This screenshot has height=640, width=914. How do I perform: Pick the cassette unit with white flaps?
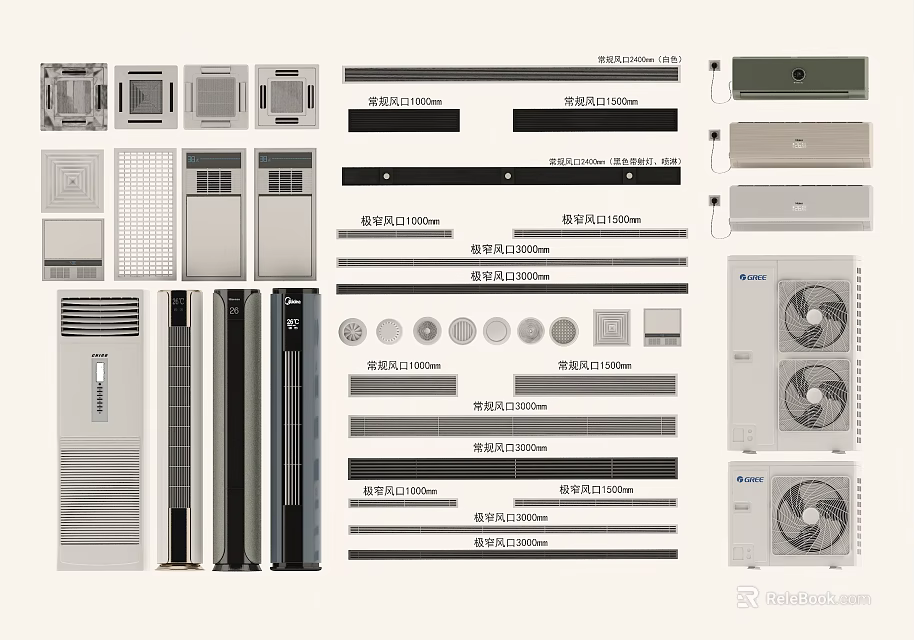click(216, 97)
